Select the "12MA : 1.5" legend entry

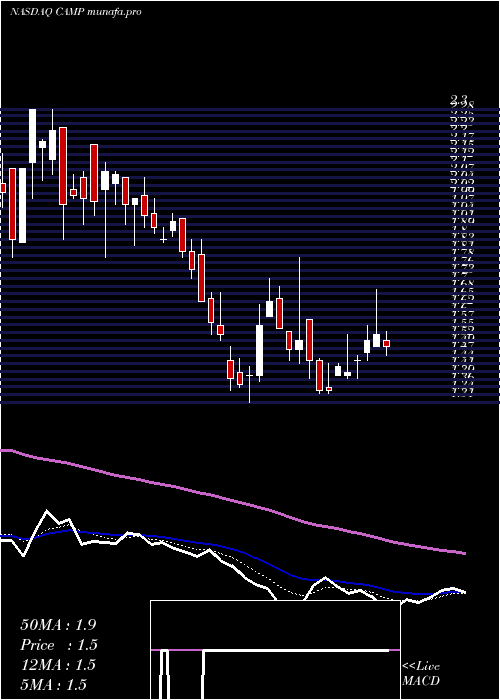pos(58,665)
